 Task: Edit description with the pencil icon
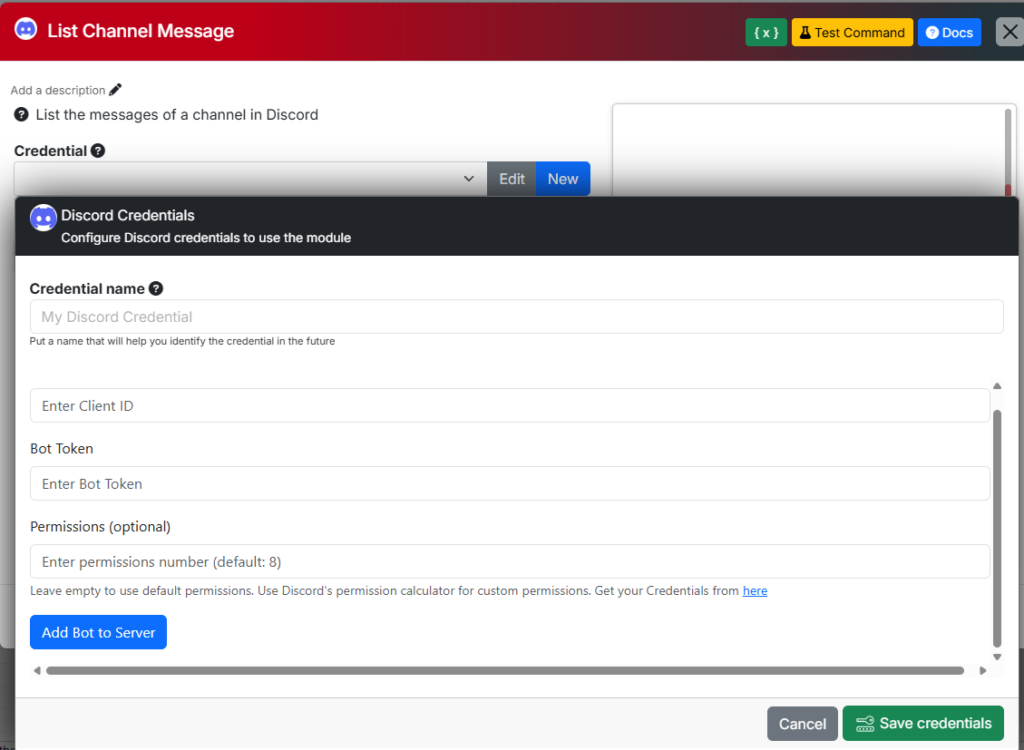[116, 90]
